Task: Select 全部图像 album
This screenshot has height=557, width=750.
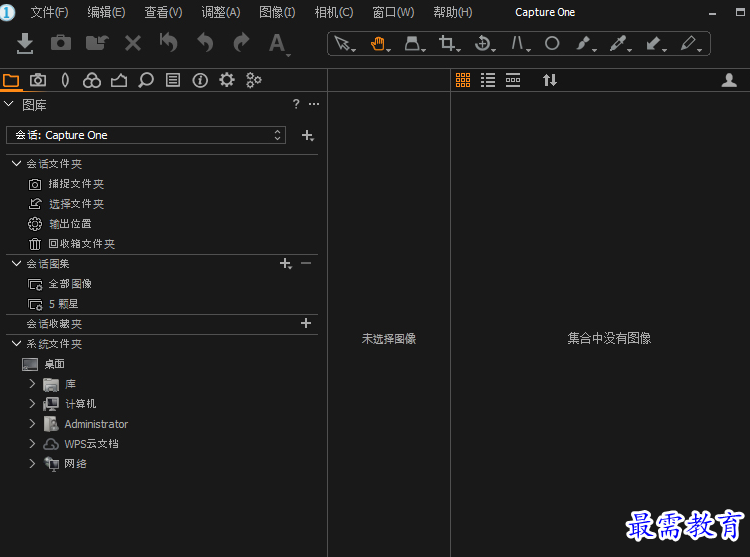Action: (x=70, y=284)
